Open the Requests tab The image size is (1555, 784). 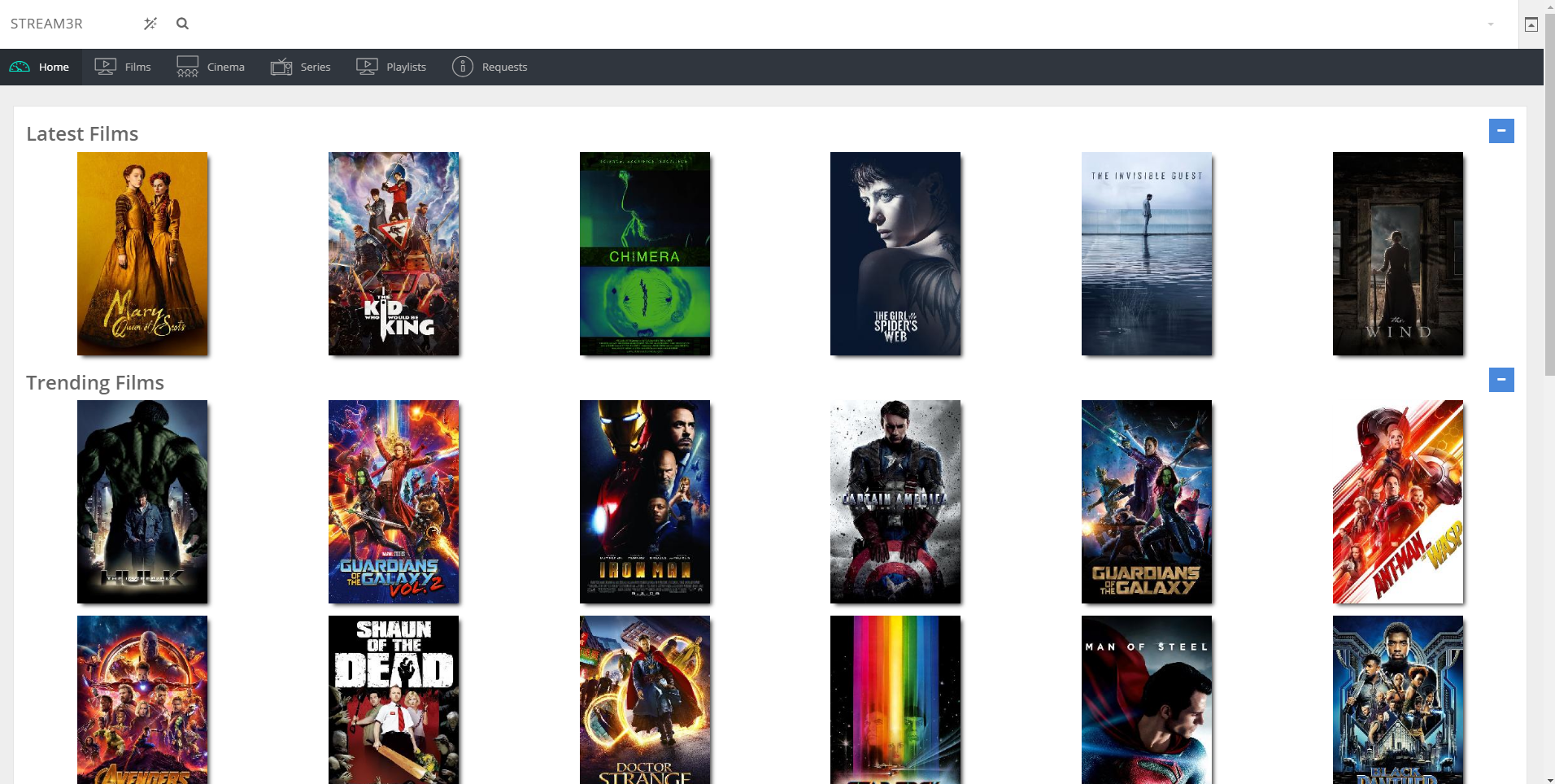[490, 67]
